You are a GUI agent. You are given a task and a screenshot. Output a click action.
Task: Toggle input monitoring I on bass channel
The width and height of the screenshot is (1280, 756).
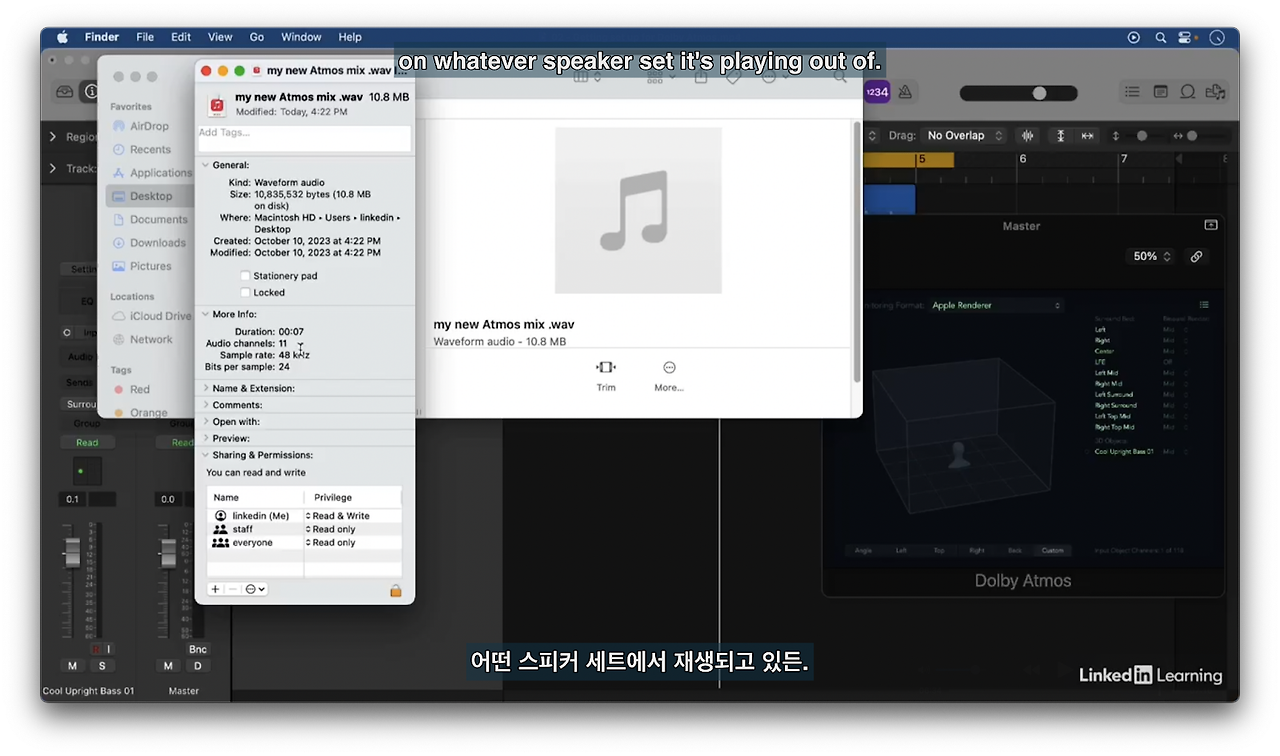pyautogui.click(x=109, y=649)
